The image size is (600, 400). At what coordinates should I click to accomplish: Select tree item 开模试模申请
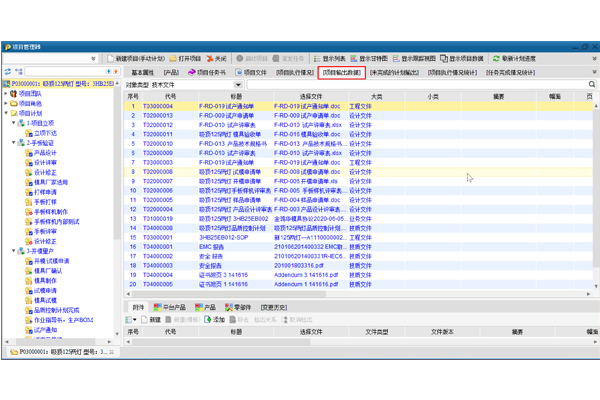point(52,261)
